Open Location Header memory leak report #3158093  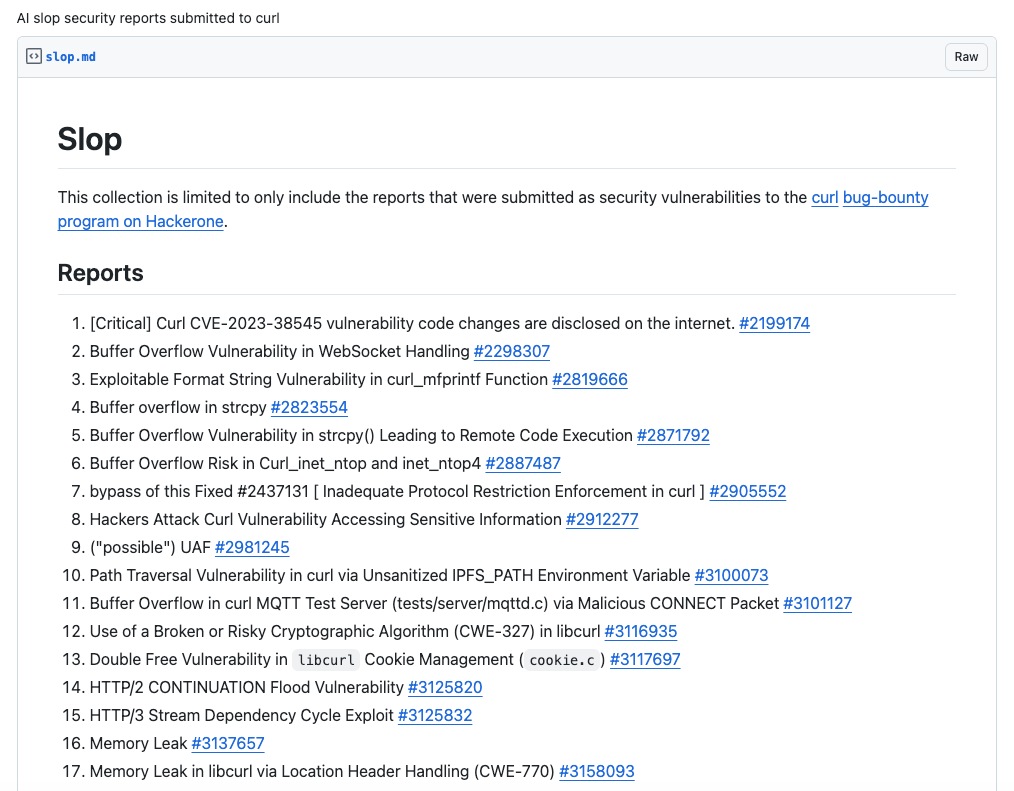596,771
